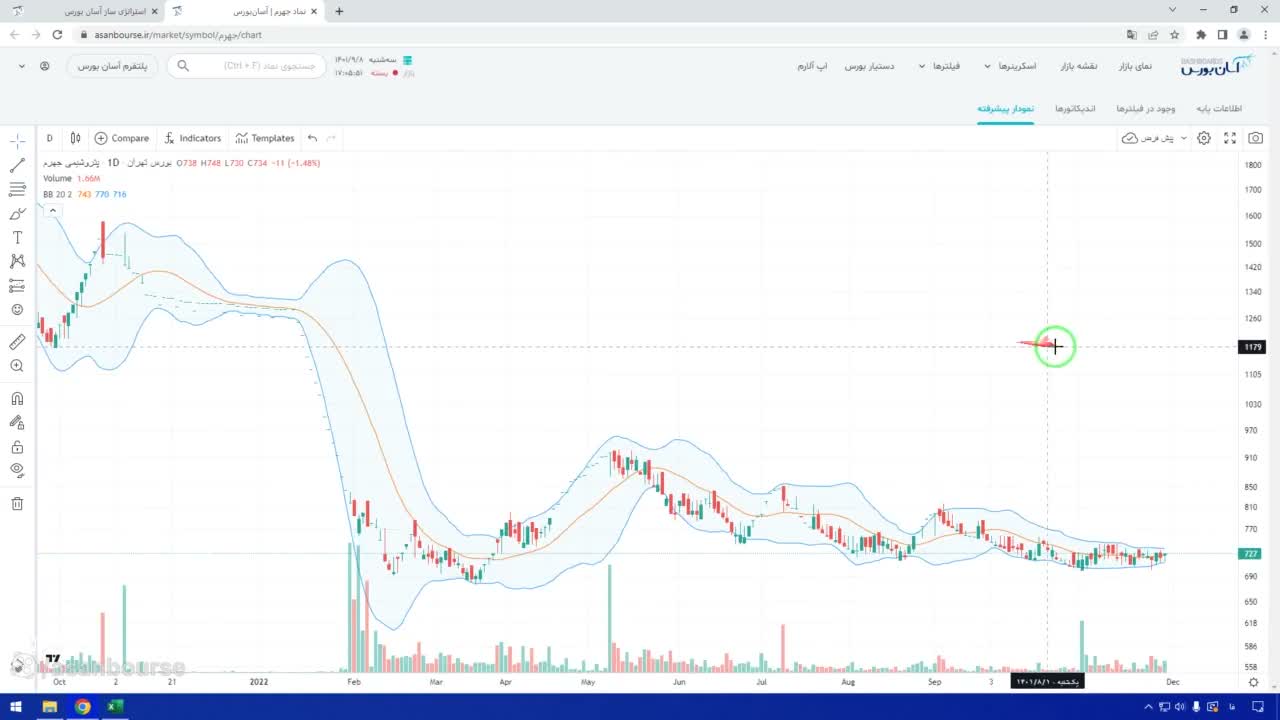
Task: Open the Fibonacci/pitchfork tools
Action: click(17, 190)
